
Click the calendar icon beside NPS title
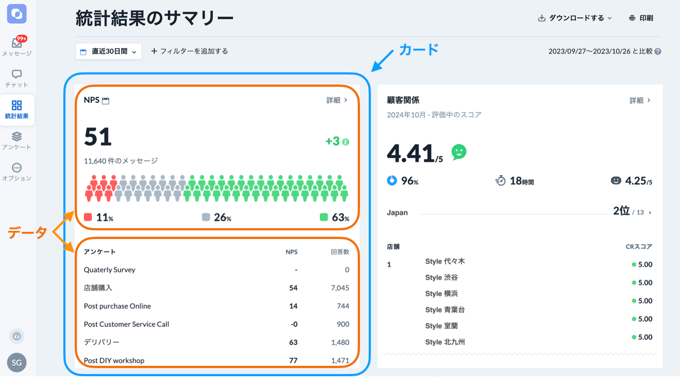coord(106,101)
